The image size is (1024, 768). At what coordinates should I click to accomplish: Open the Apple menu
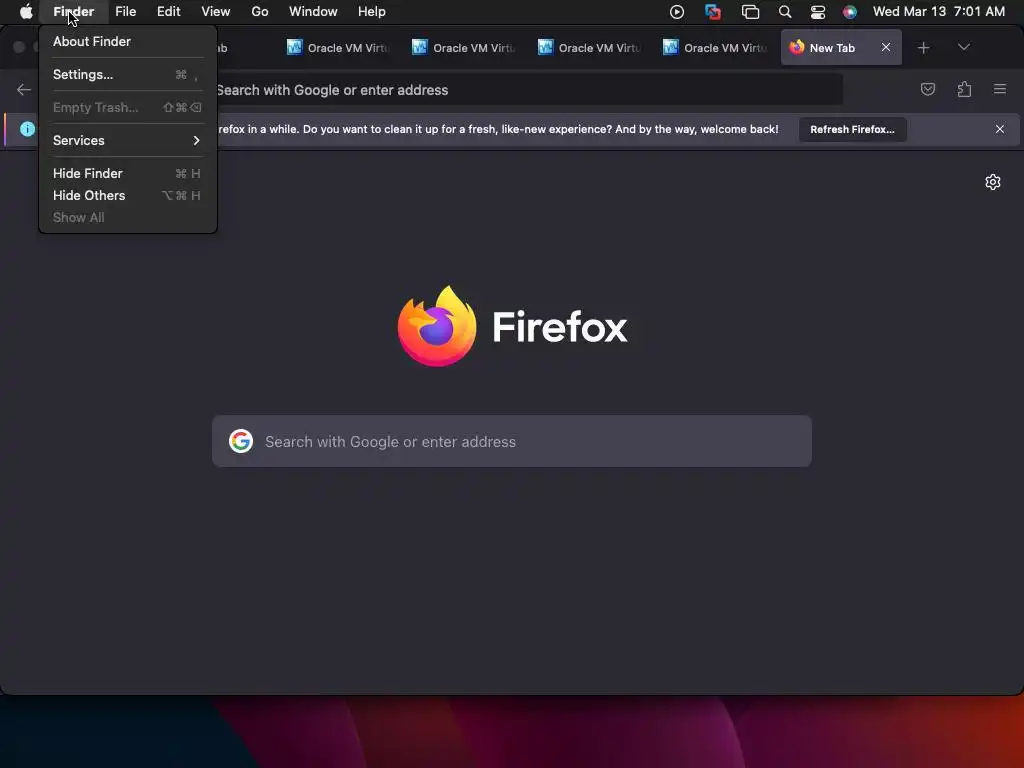[x=26, y=12]
